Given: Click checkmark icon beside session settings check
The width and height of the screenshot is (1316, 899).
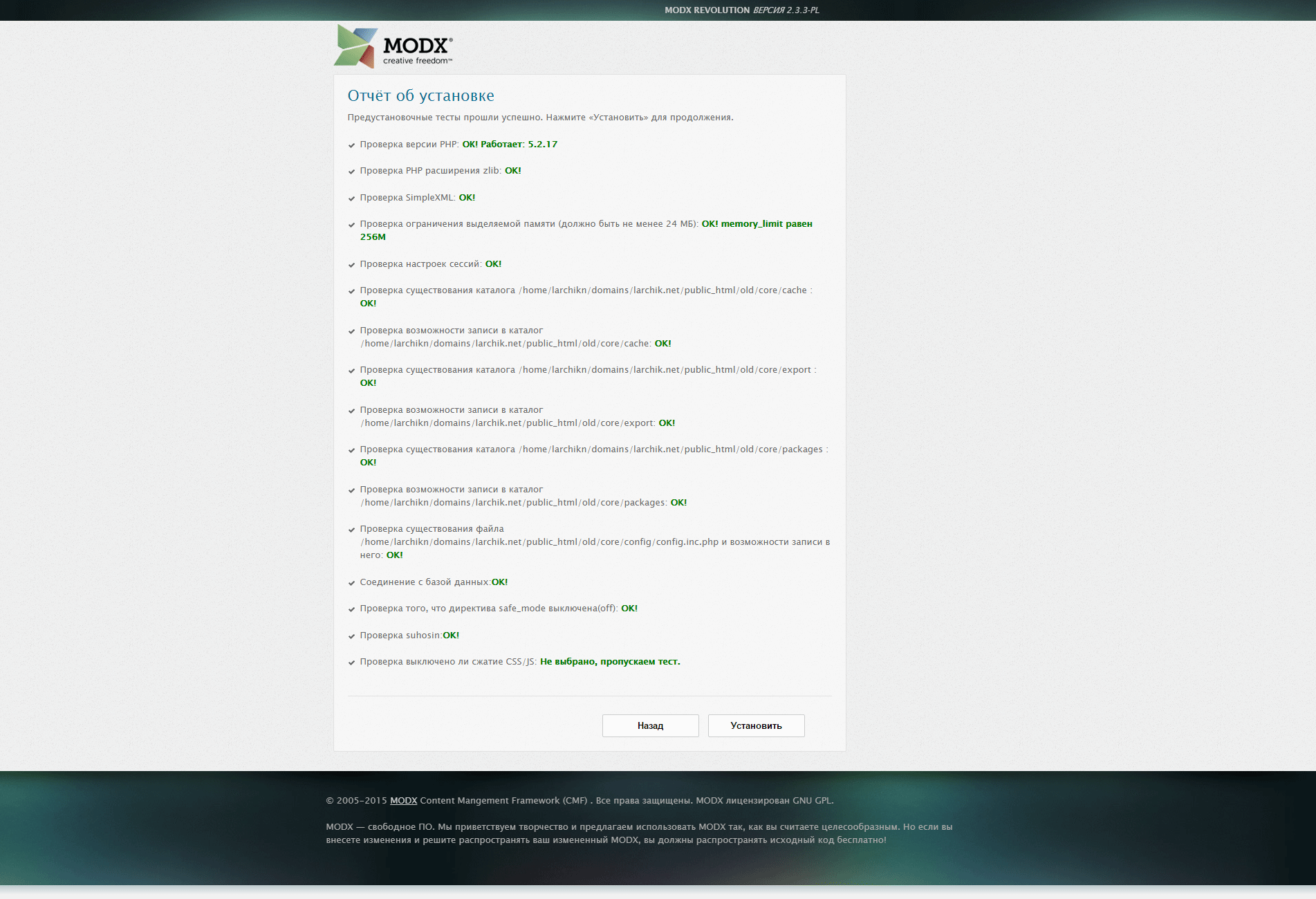Looking at the screenshot, I should pyautogui.click(x=352, y=265).
